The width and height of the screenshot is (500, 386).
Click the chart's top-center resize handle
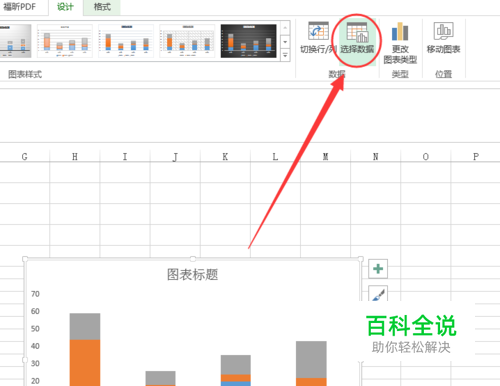pos(193,259)
